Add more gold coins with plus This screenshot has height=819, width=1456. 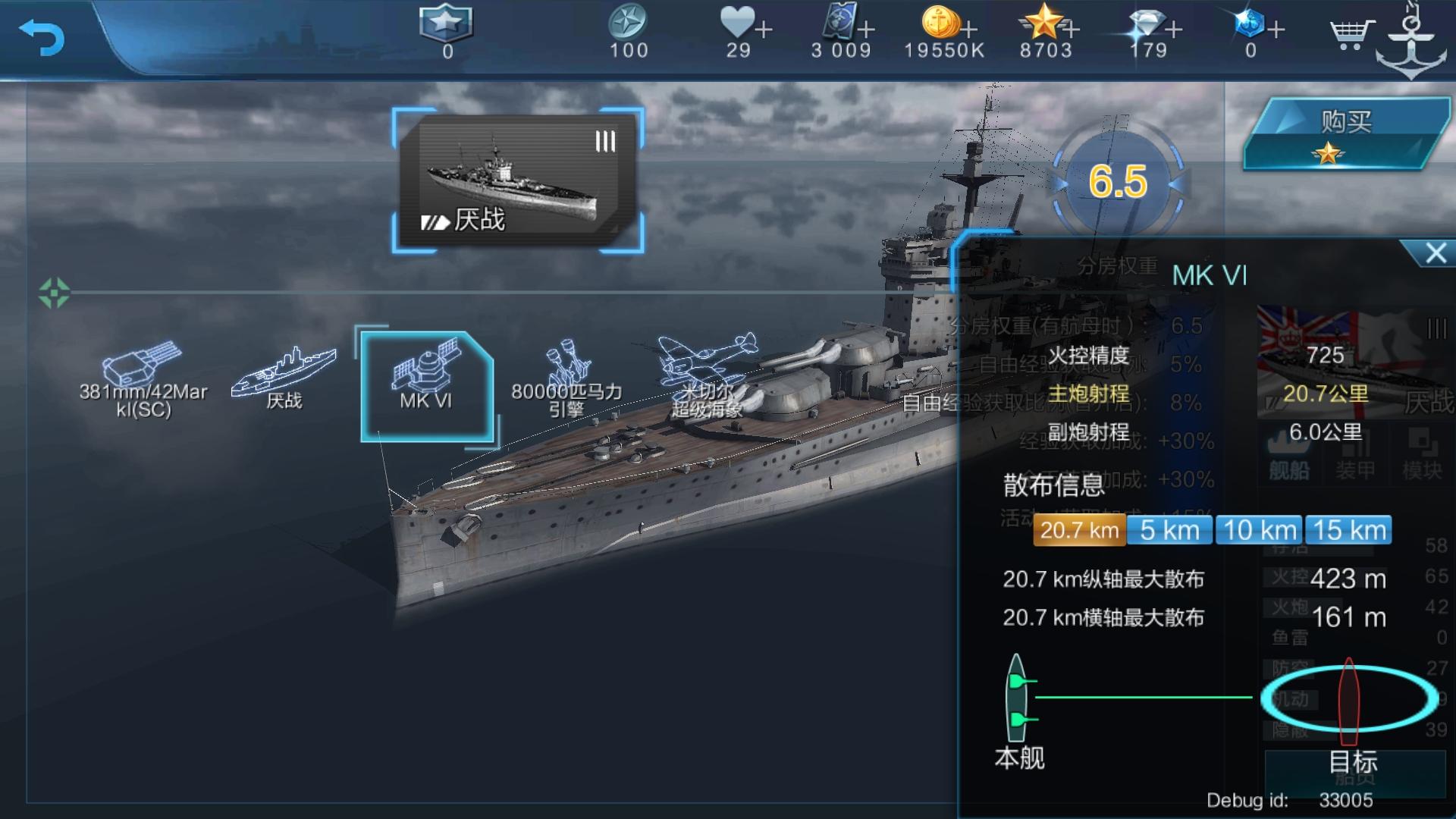pyautogui.click(x=968, y=29)
